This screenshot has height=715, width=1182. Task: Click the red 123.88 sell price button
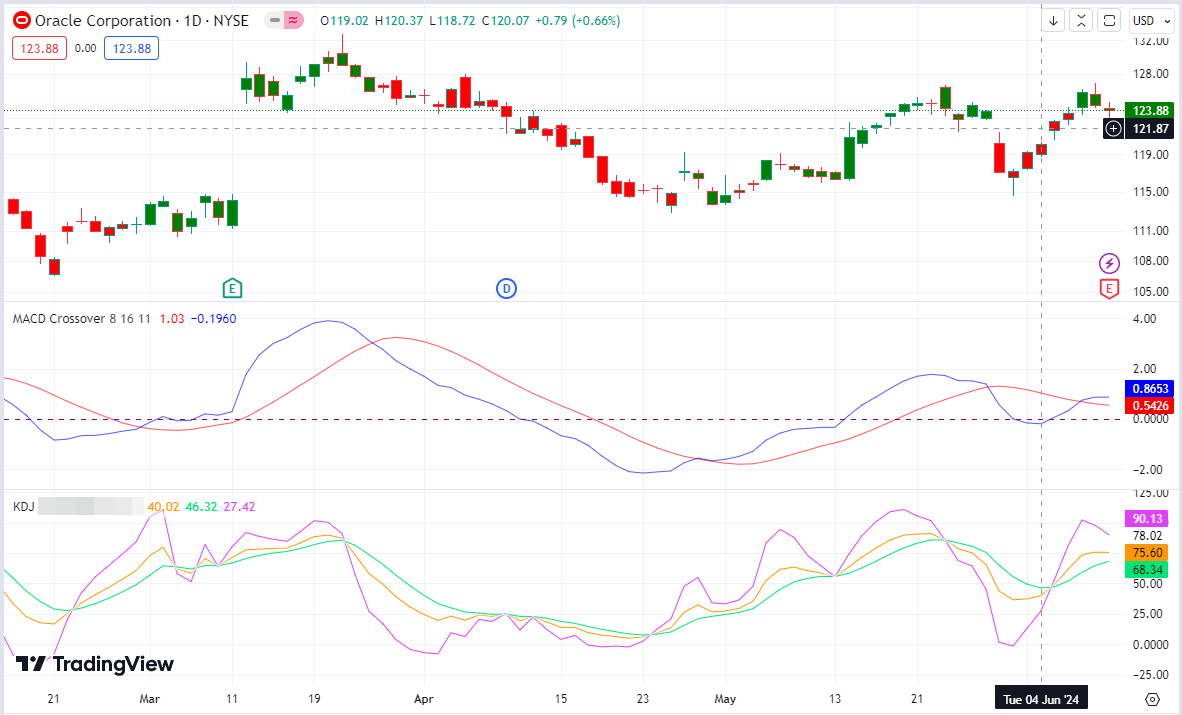39,48
